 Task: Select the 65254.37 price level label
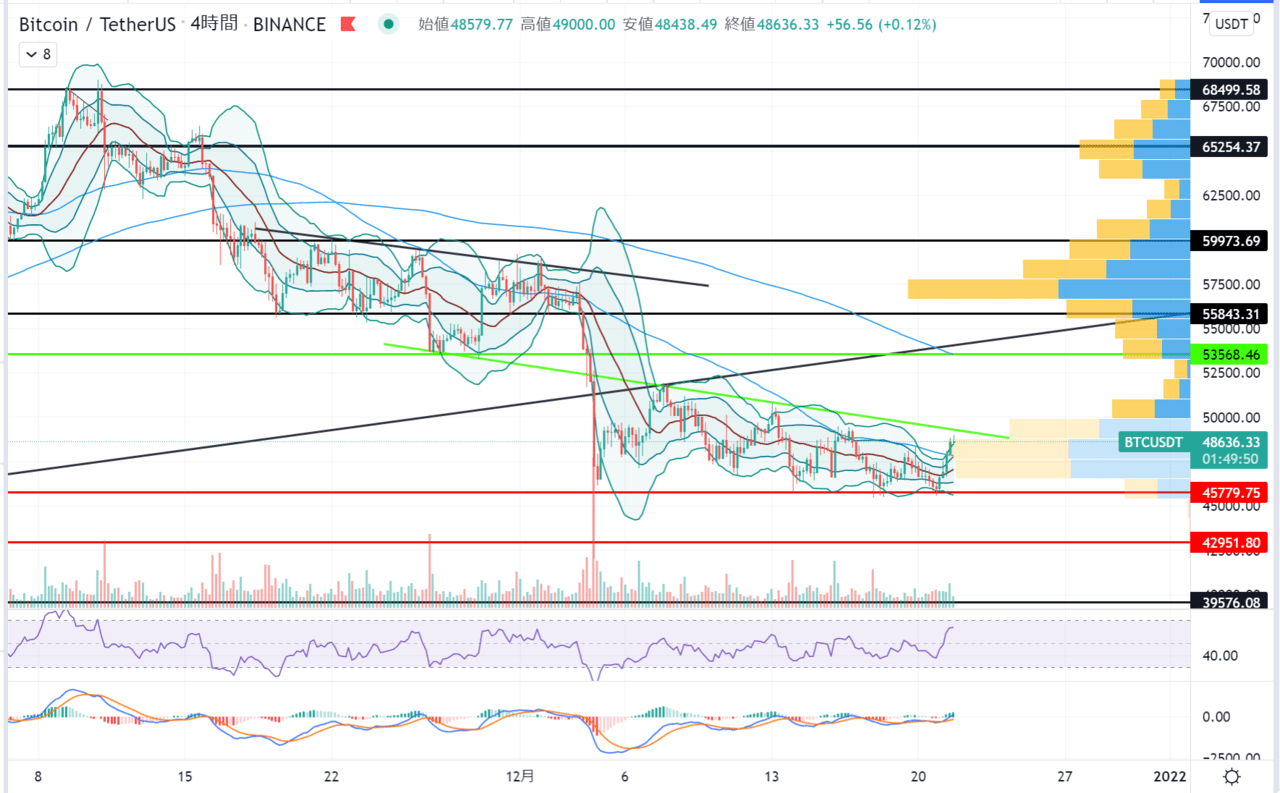pos(1230,147)
